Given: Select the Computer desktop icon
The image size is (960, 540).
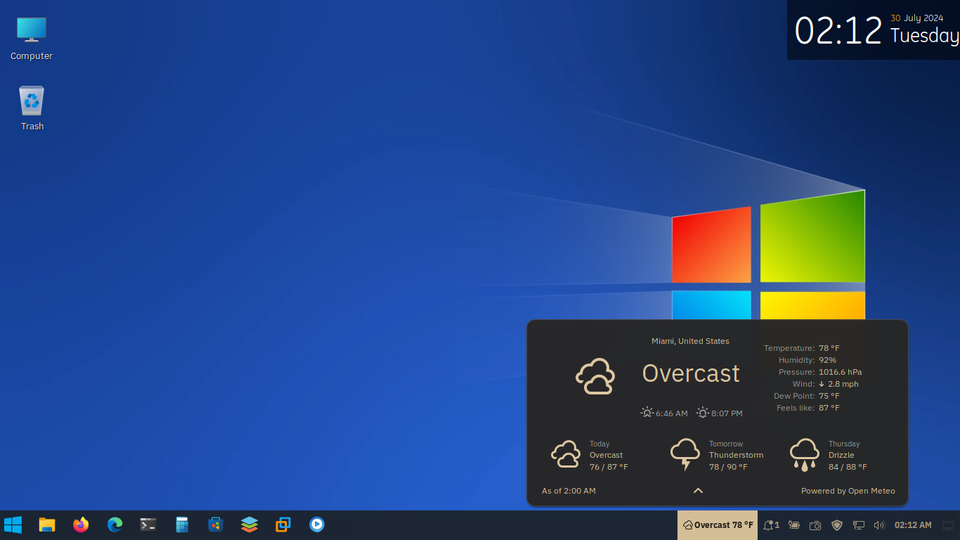Looking at the screenshot, I should (x=31, y=38).
